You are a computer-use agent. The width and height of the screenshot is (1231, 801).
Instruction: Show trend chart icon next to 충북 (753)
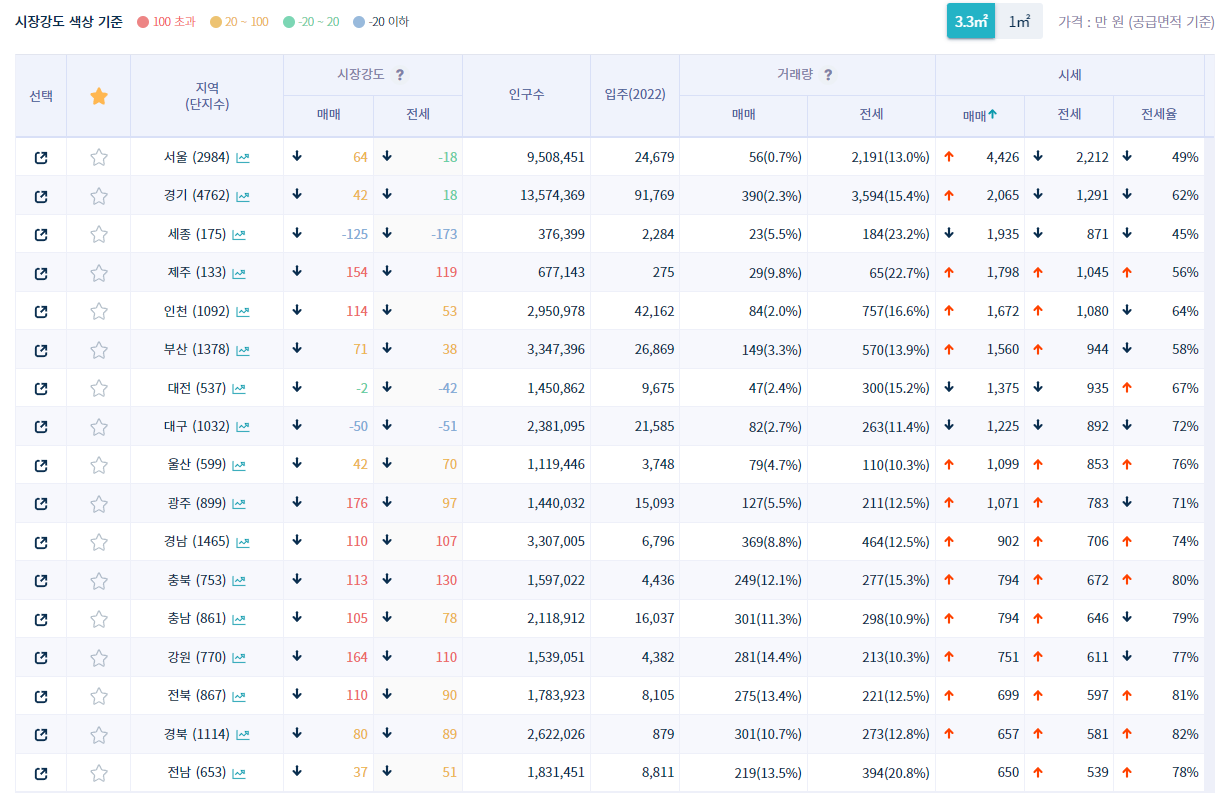[239, 581]
